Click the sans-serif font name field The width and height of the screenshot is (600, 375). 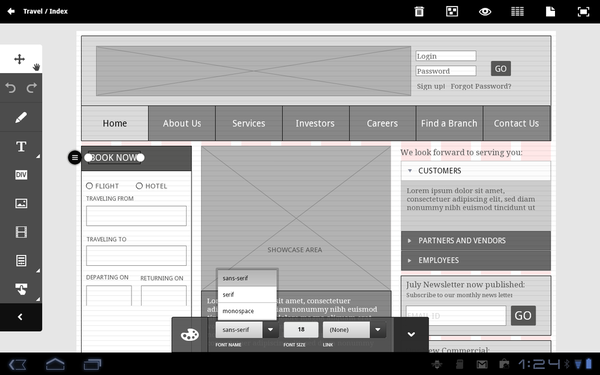(x=239, y=329)
